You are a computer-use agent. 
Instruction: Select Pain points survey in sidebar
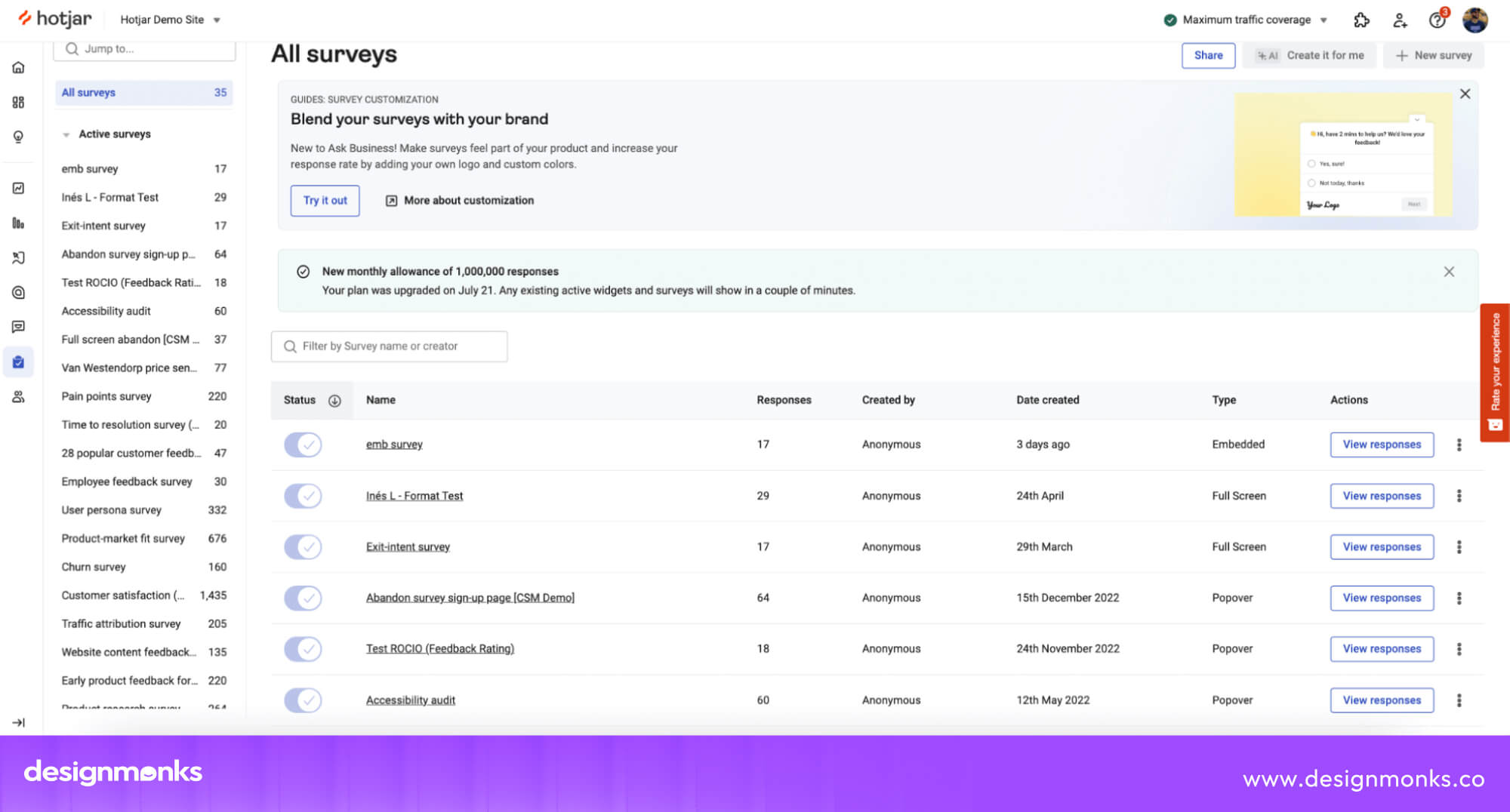tap(144, 396)
